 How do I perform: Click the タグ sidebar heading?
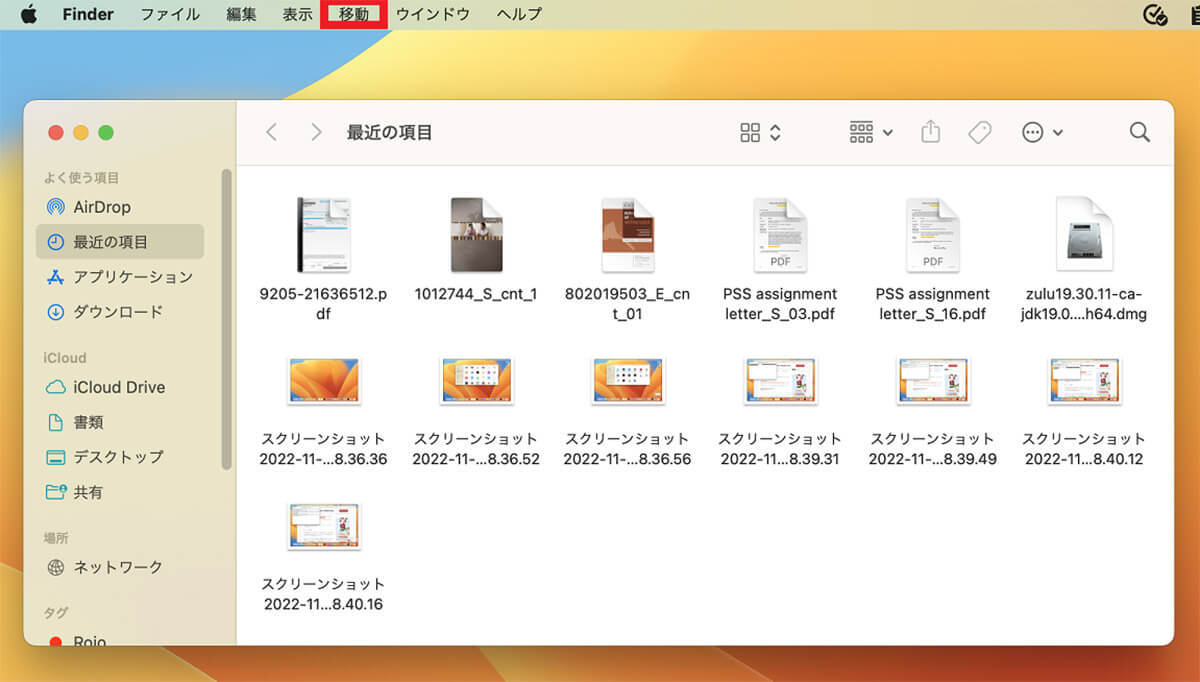(54, 613)
